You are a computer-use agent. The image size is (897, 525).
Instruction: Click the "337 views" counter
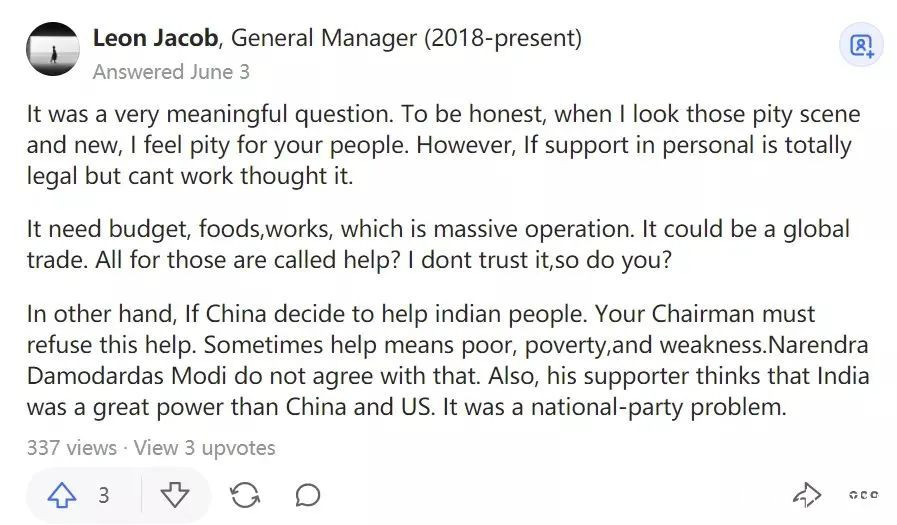click(72, 447)
